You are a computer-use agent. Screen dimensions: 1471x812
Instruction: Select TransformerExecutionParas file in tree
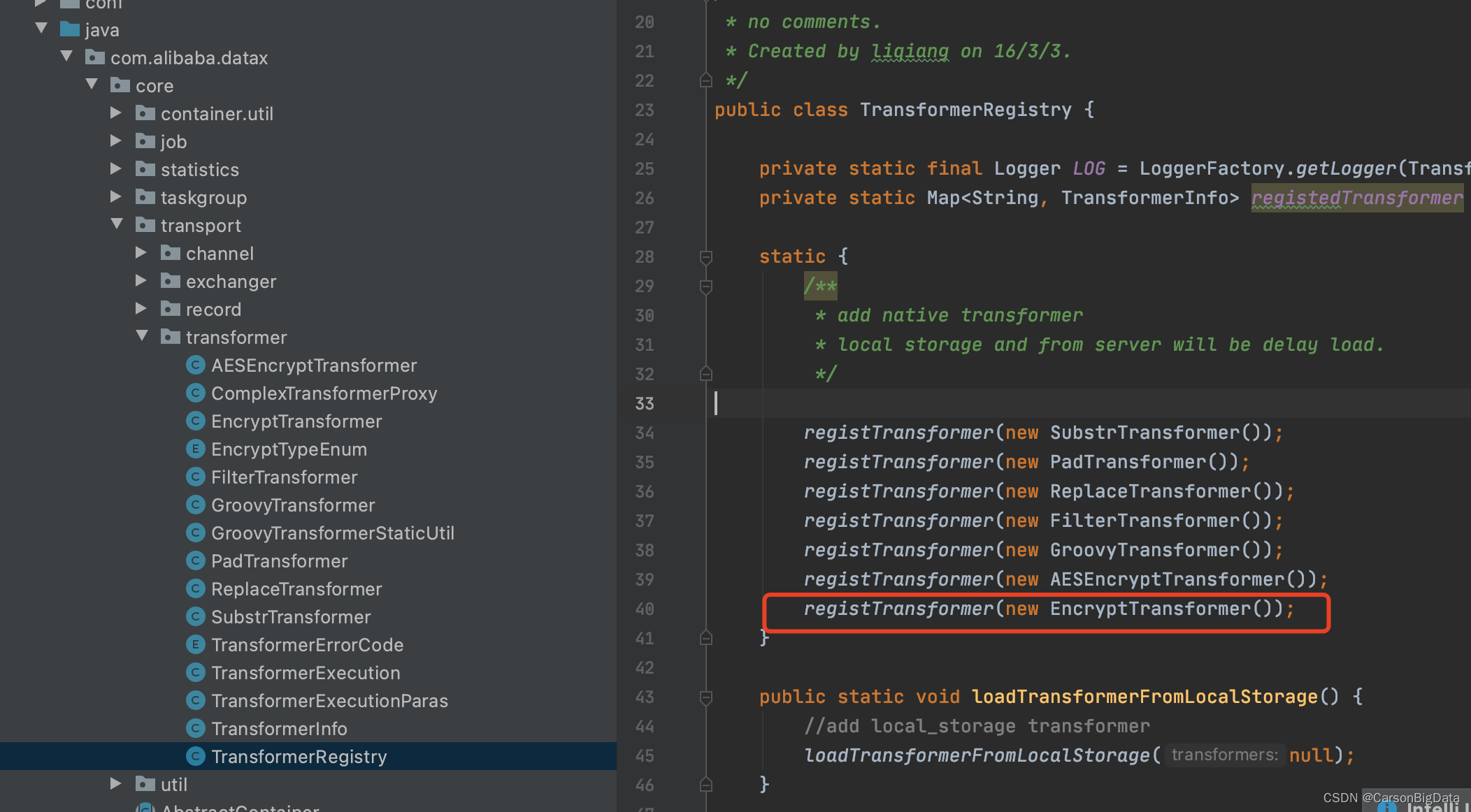coord(329,701)
